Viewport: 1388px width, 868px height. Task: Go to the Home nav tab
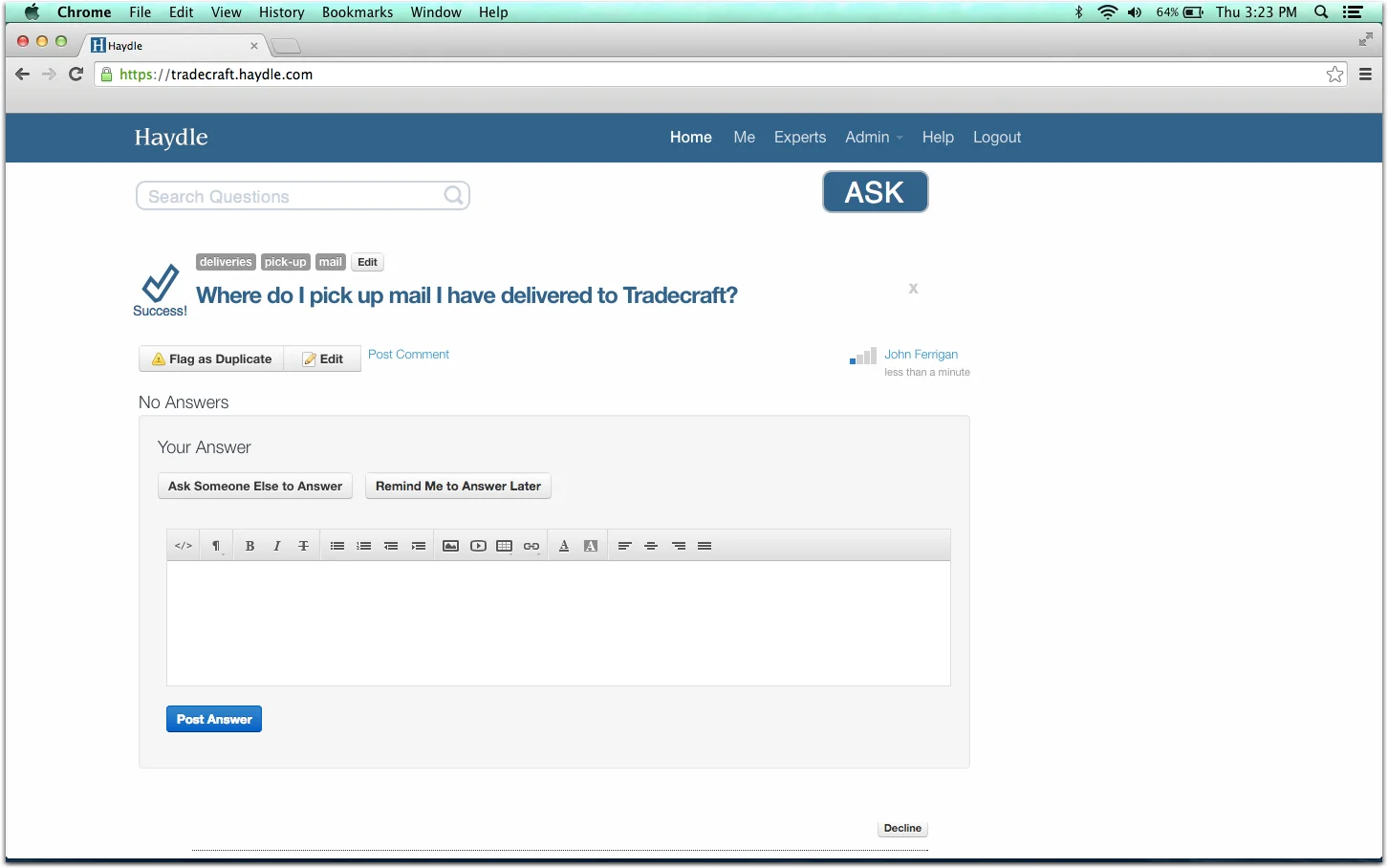coord(690,138)
